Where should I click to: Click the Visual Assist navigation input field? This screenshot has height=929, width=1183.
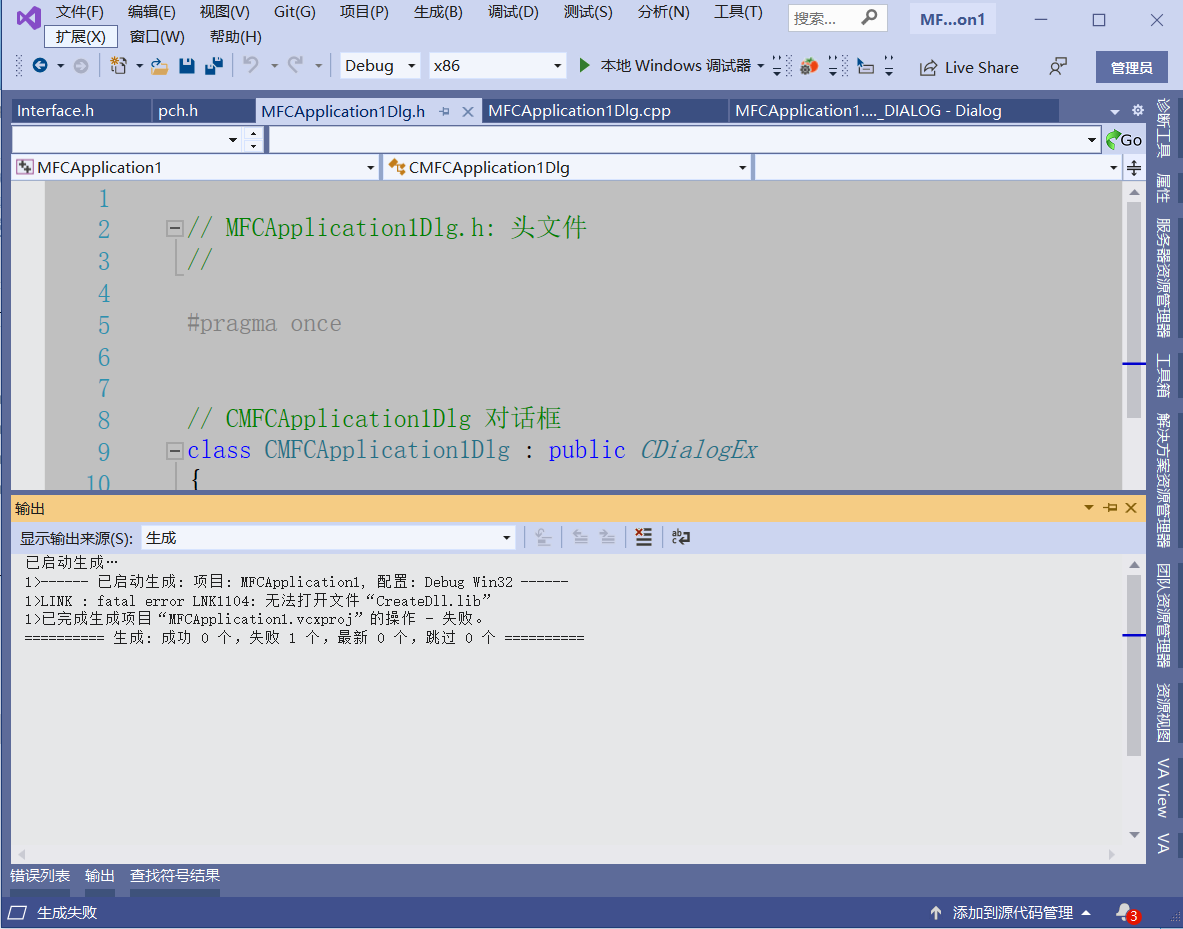click(x=685, y=140)
